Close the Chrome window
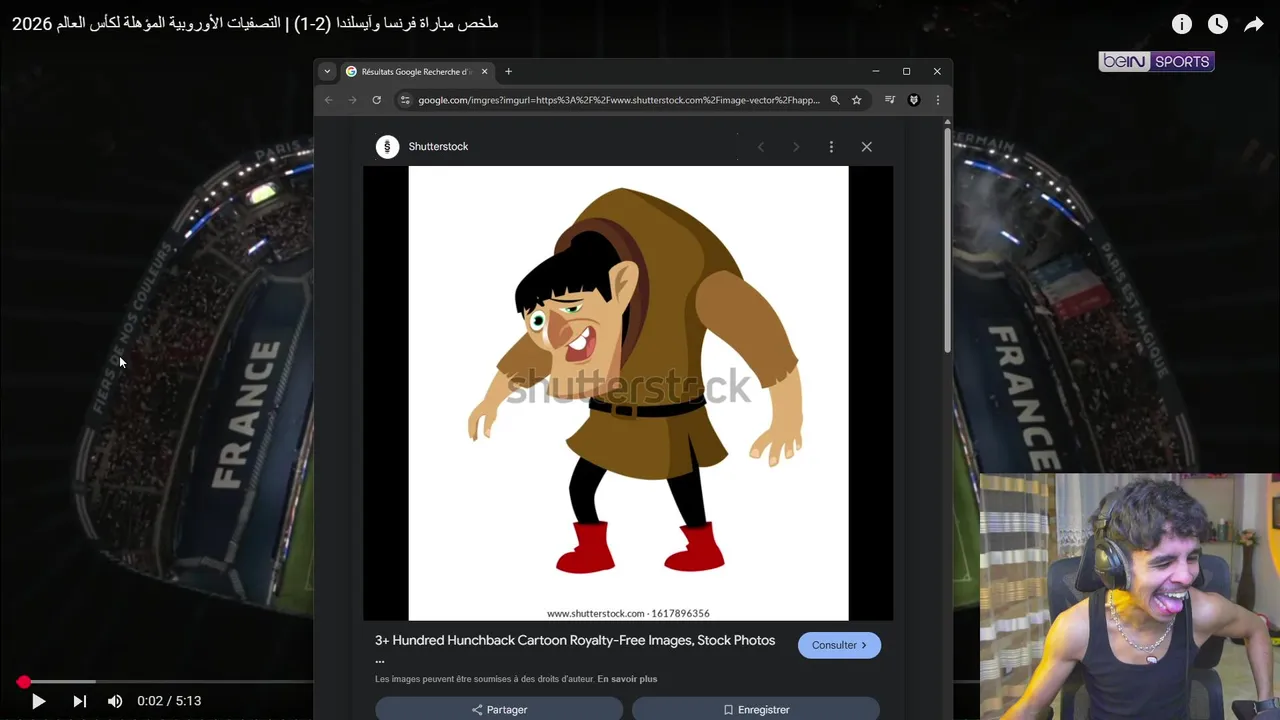The image size is (1280, 720). [x=937, y=71]
